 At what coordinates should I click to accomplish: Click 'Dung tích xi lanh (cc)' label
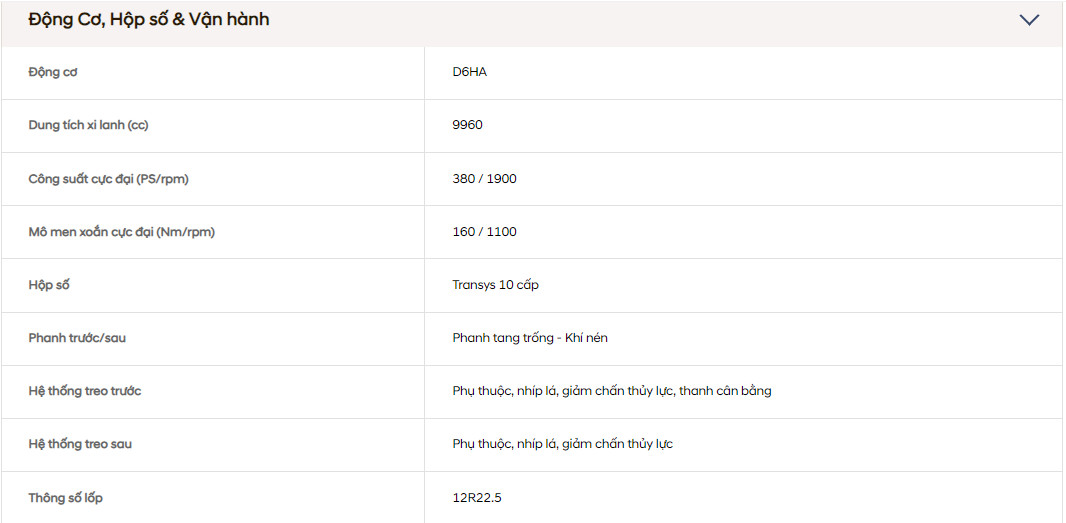88,125
